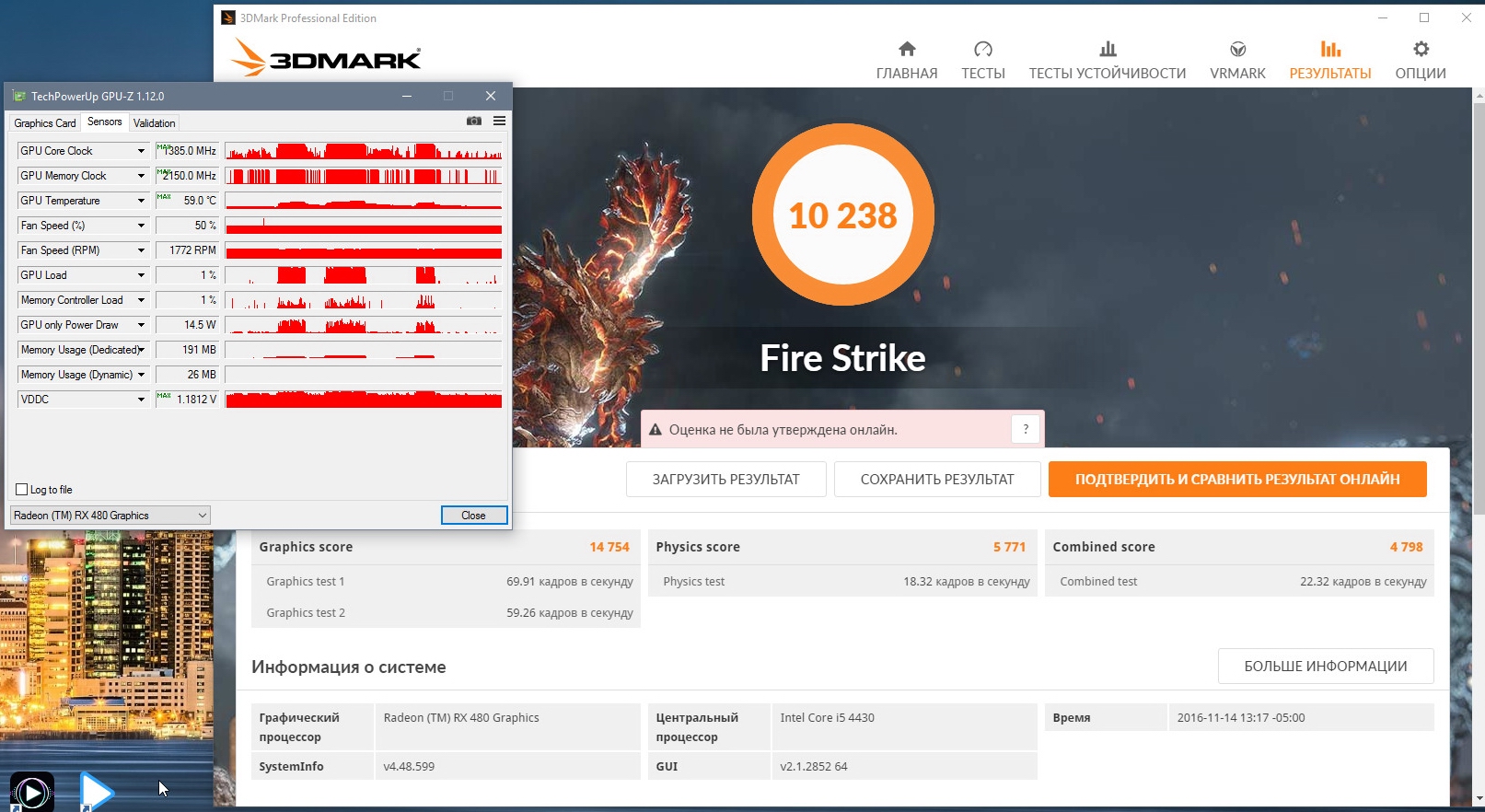Click Физика Physics test row
Image resolution: width=1485 pixels, height=812 pixels.
point(843,582)
